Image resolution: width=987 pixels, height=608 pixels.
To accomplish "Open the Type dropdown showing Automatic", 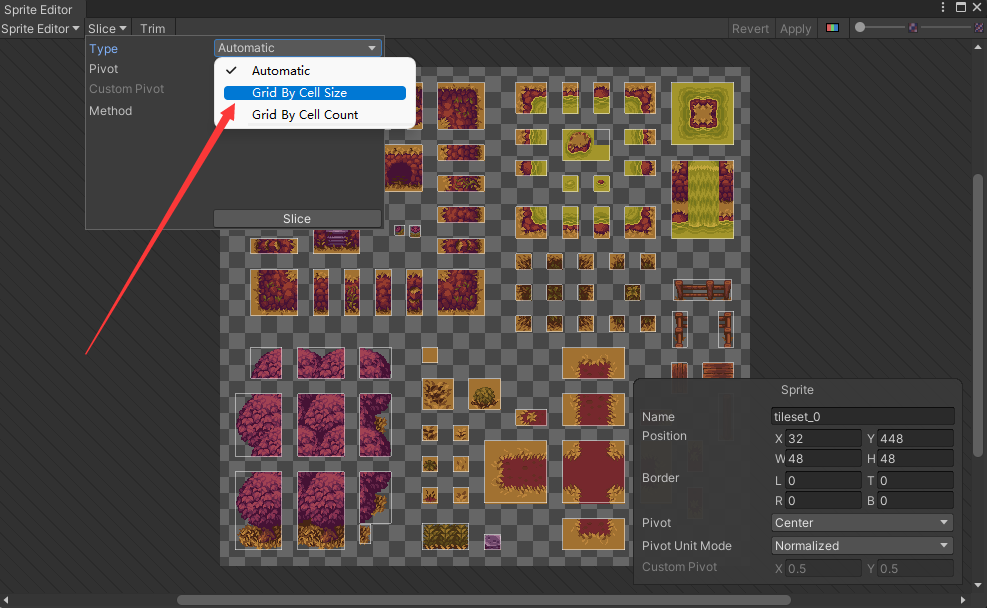I will click(x=297, y=48).
